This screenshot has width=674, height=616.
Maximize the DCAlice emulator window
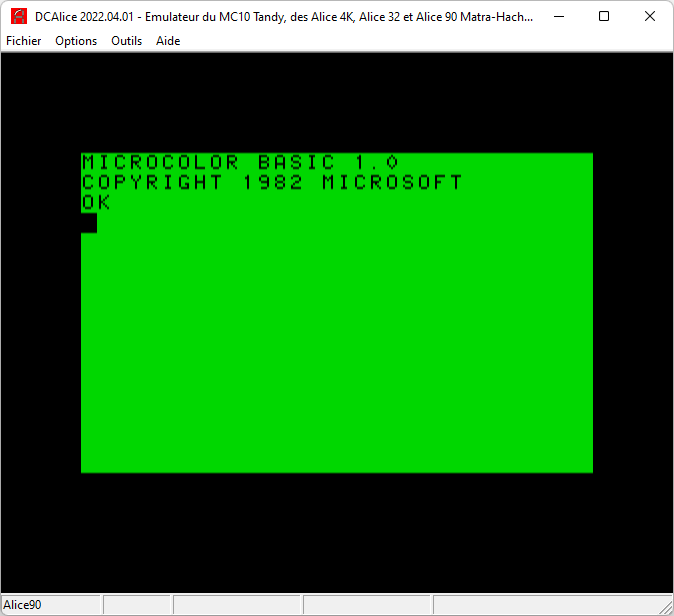click(x=604, y=17)
